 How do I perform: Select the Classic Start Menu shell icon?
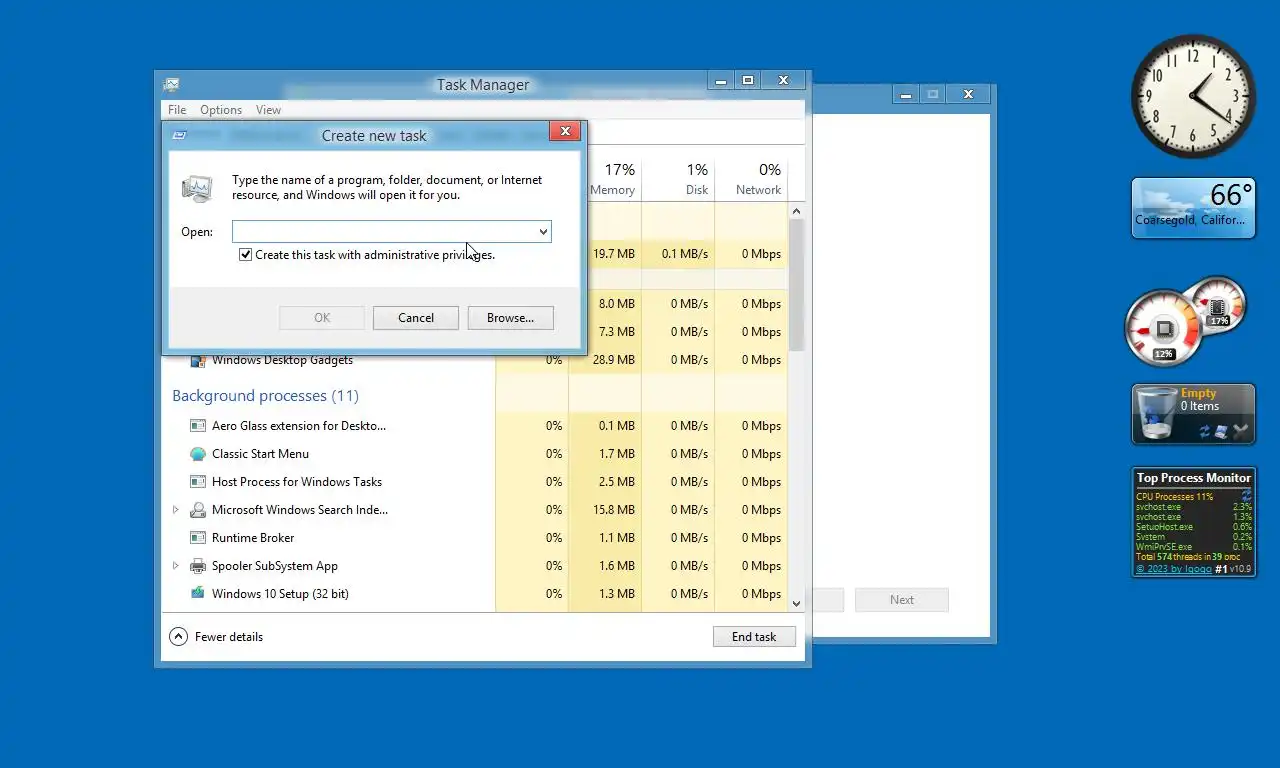198,454
